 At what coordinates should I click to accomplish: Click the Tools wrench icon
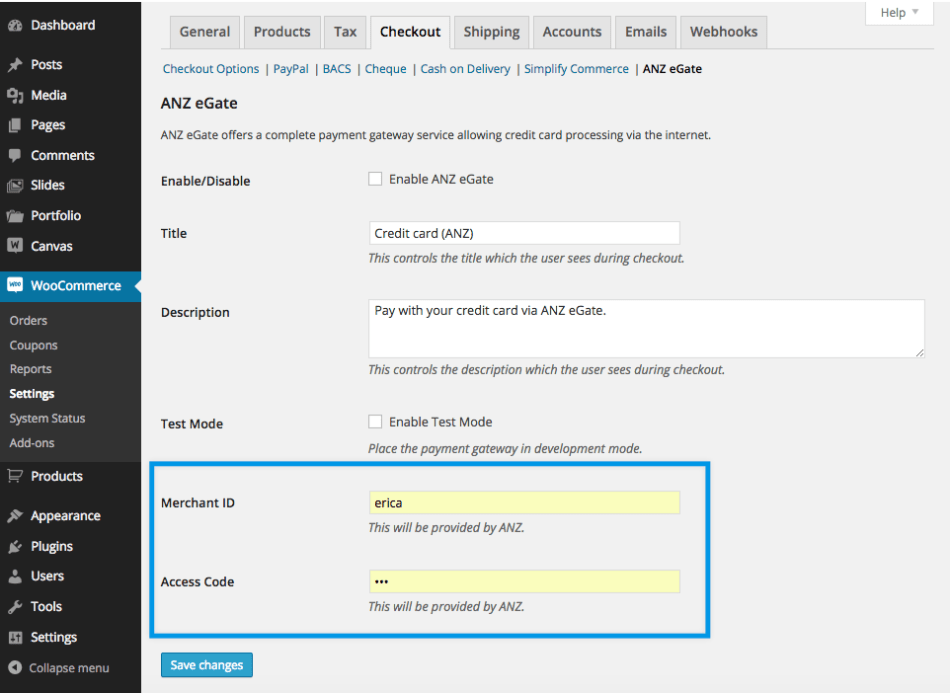15,607
